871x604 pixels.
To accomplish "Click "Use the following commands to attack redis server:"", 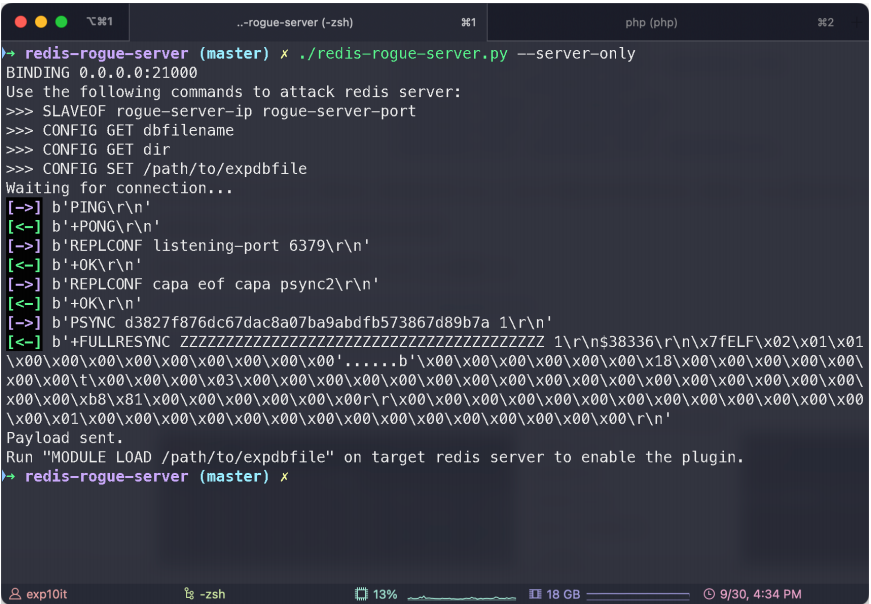I will (234, 92).
